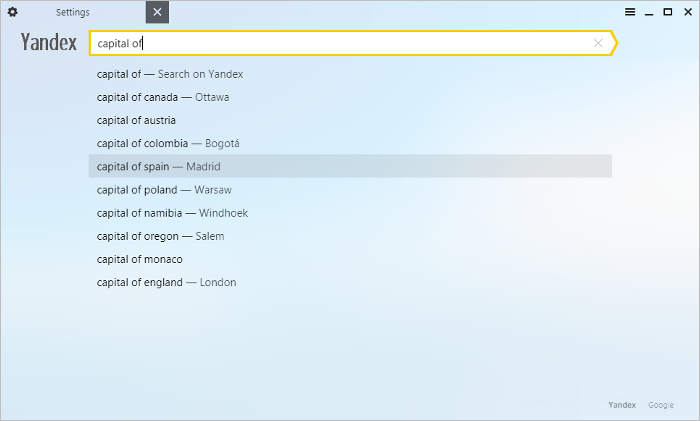Select 'capital of colombia — Bogotá' suggestion
Image resolution: width=700 pixels, height=421 pixels.
(x=350, y=143)
